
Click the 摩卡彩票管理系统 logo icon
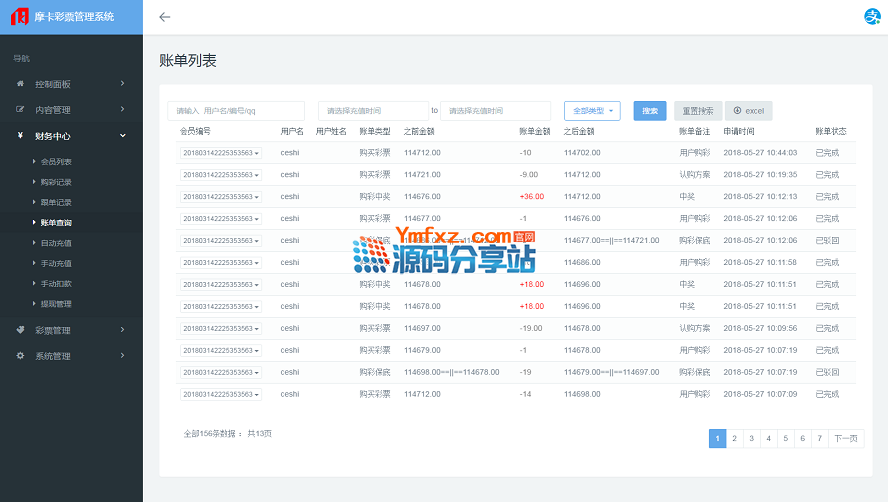(x=18, y=17)
